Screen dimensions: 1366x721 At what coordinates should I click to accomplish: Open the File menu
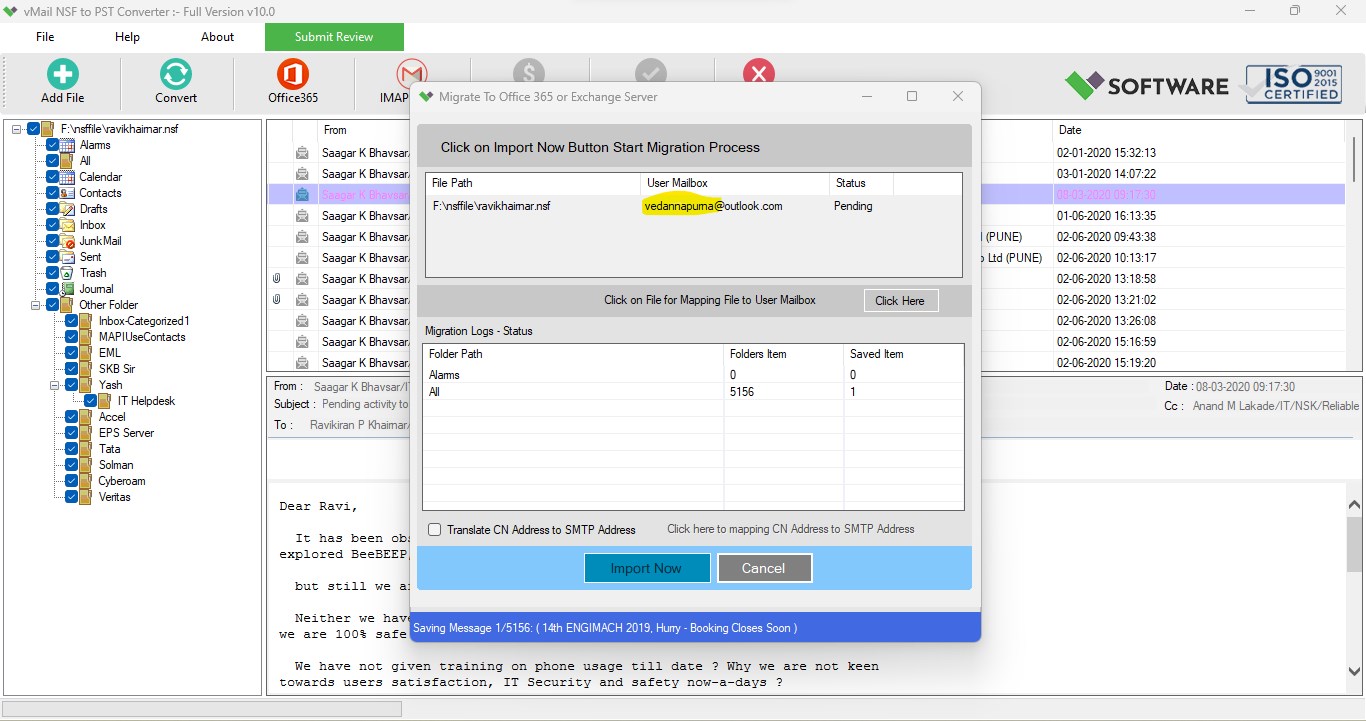coord(45,37)
